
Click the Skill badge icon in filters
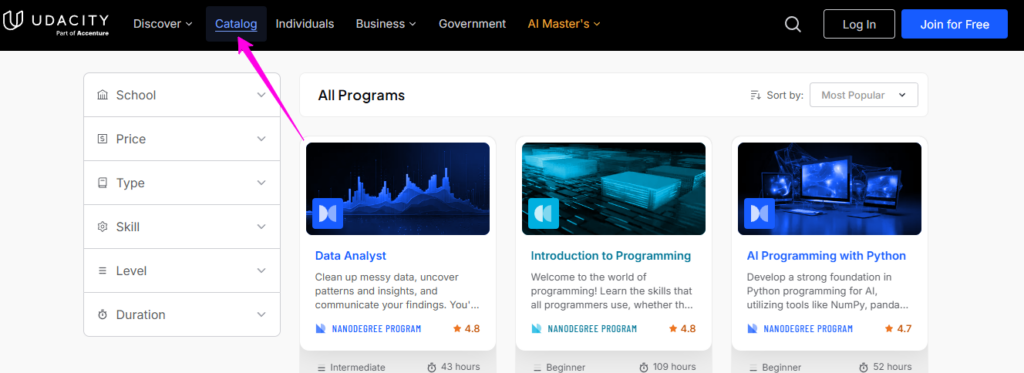coord(103,227)
